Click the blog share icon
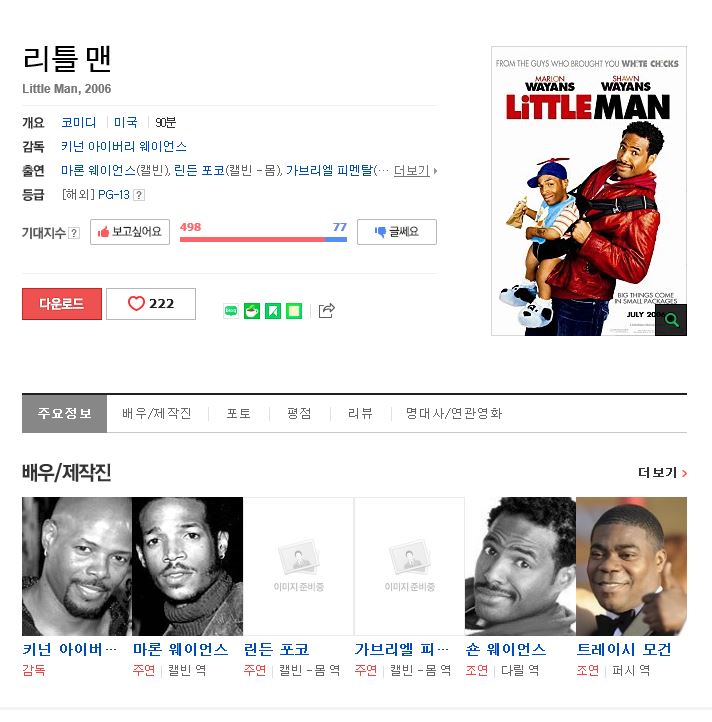Image resolution: width=712 pixels, height=722 pixels. (x=231, y=311)
